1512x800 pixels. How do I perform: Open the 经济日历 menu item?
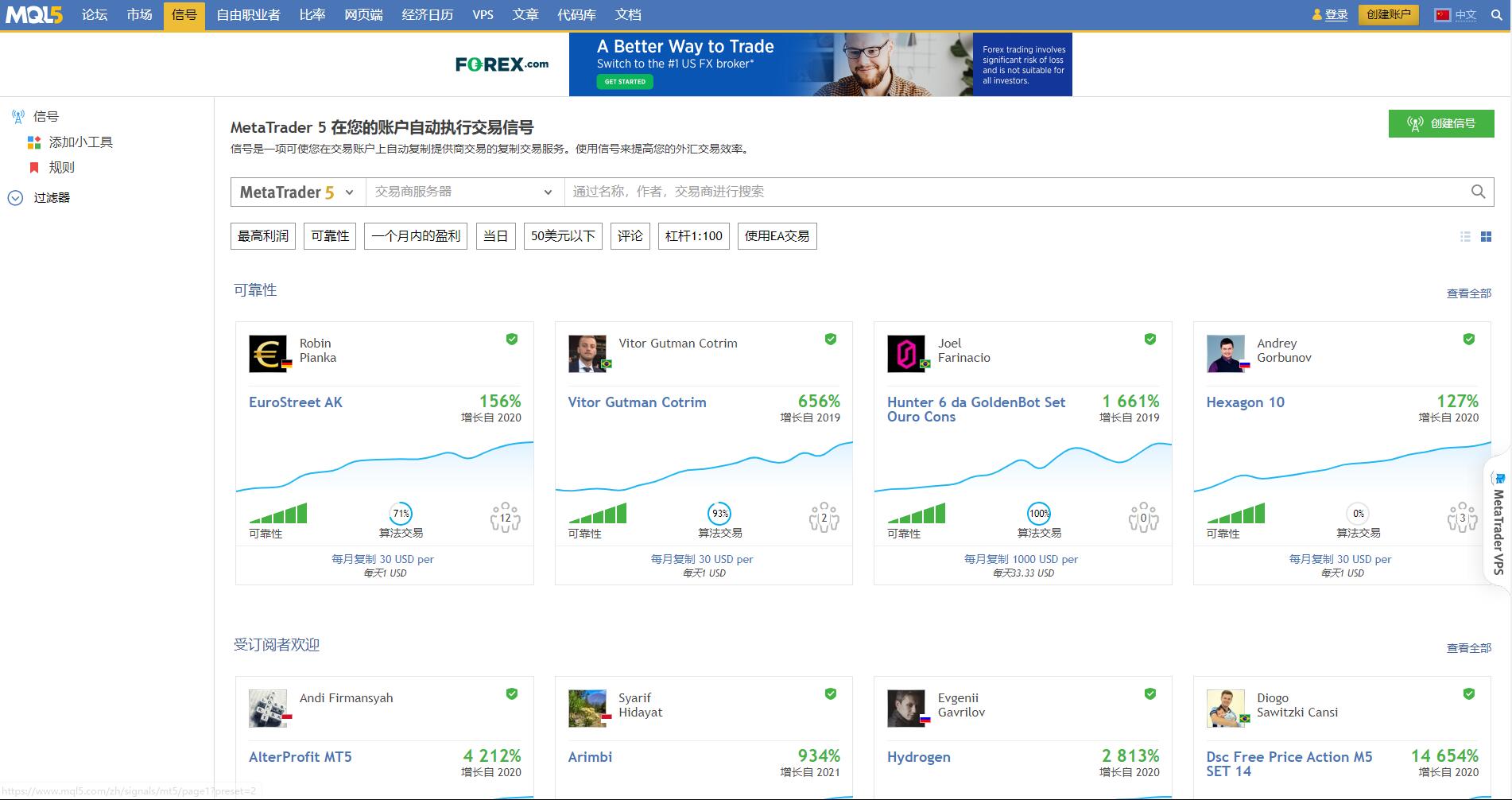point(427,15)
